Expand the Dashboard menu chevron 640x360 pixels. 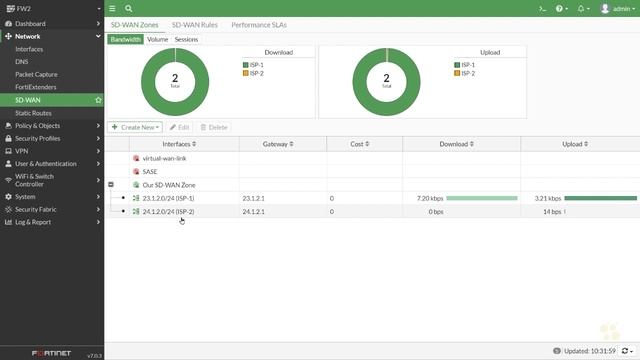pos(98,24)
